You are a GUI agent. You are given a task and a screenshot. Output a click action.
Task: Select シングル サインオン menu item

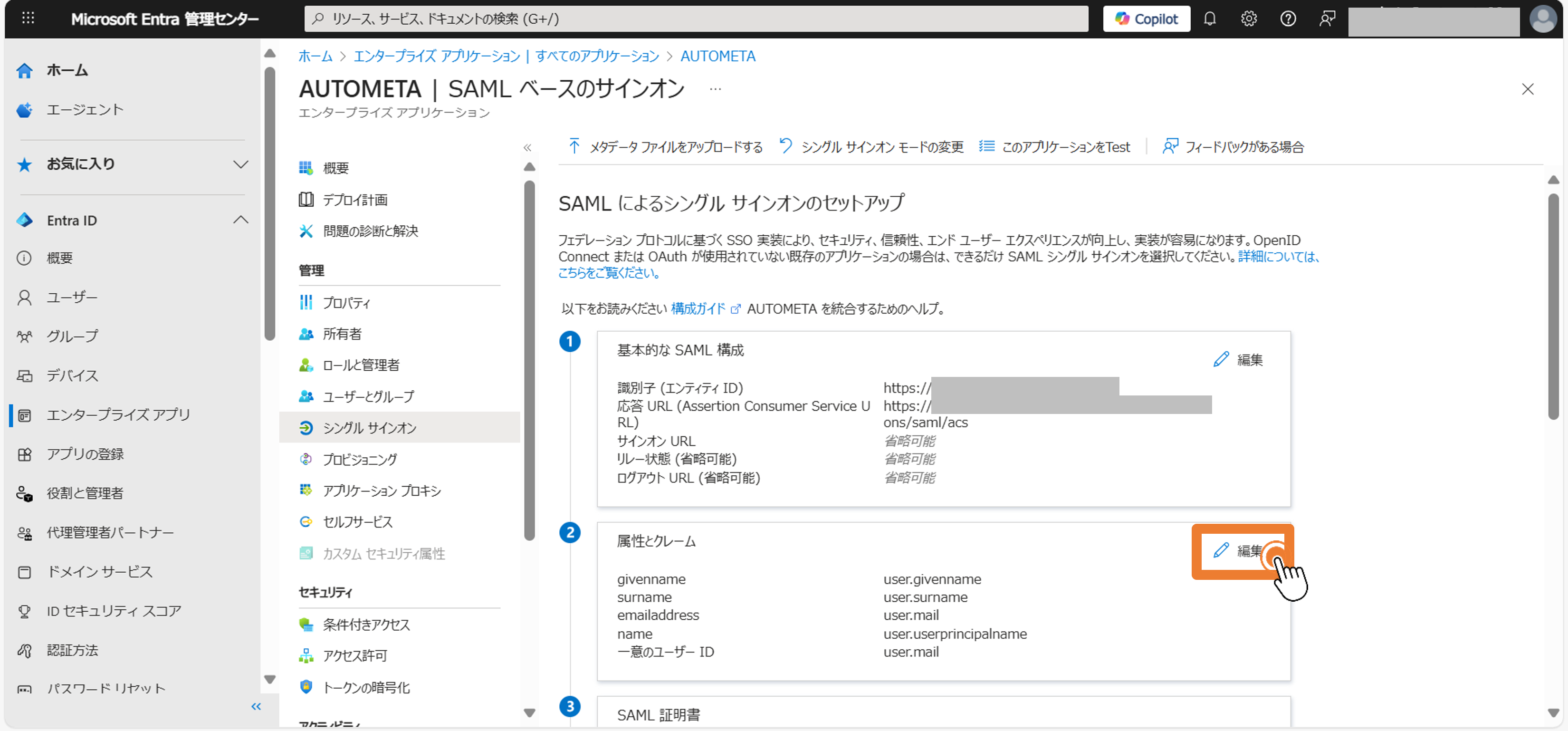399,428
